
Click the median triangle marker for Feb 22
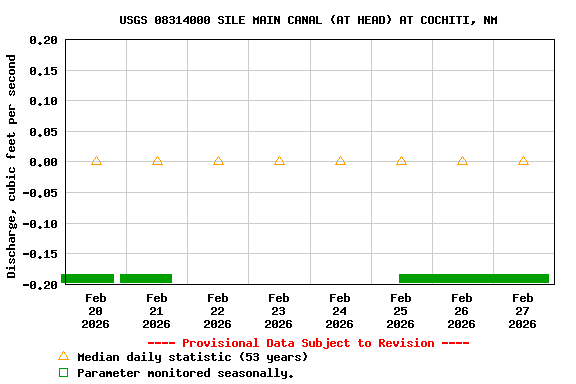218,161
